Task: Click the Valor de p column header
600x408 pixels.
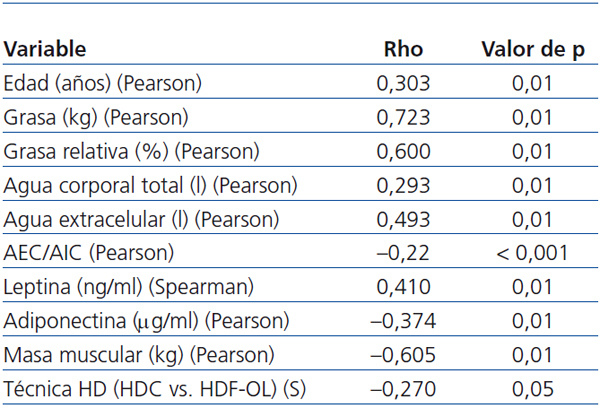Action: (531, 49)
